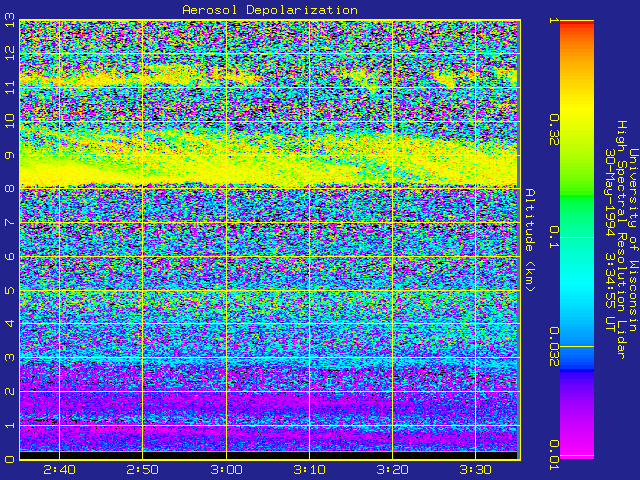Click the 2:50 time axis label
The image size is (640, 480).
coord(142,469)
